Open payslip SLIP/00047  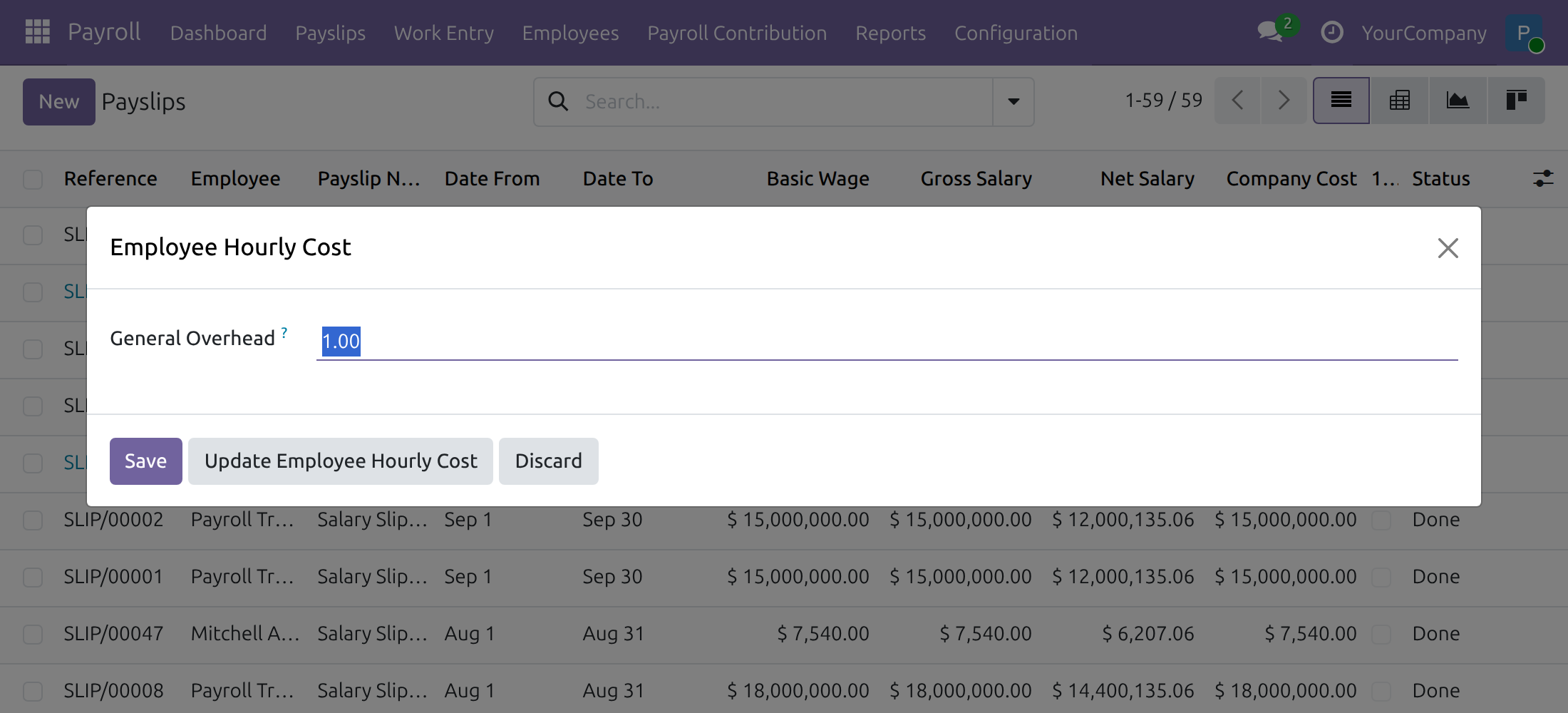[x=113, y=634]
